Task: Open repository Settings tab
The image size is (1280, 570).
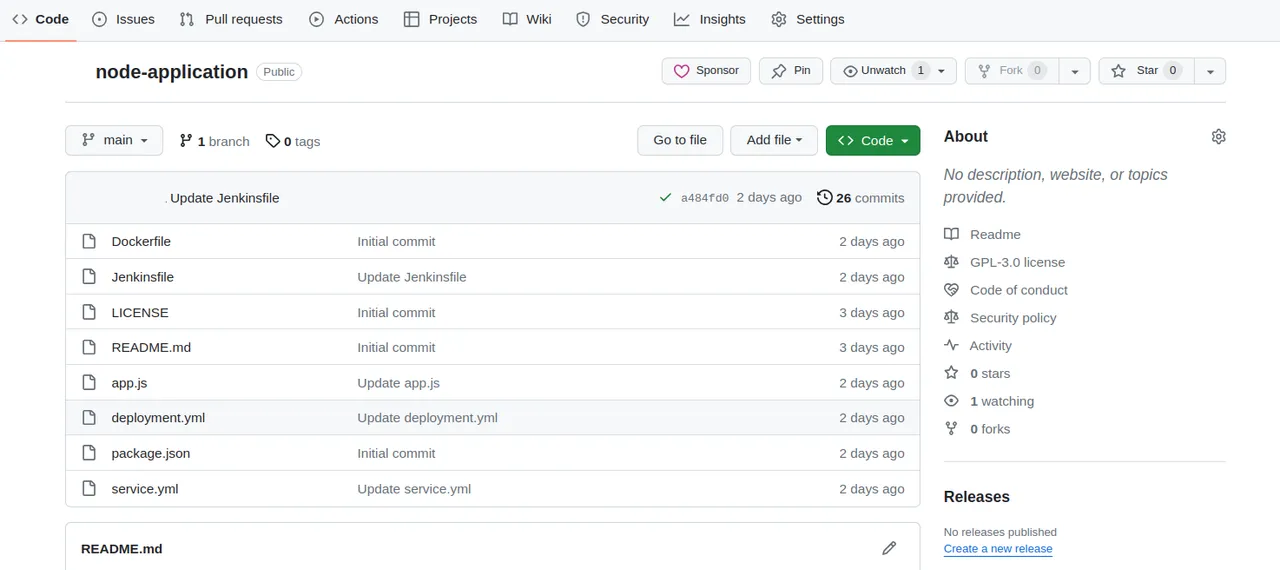Action: pos(808,19)
